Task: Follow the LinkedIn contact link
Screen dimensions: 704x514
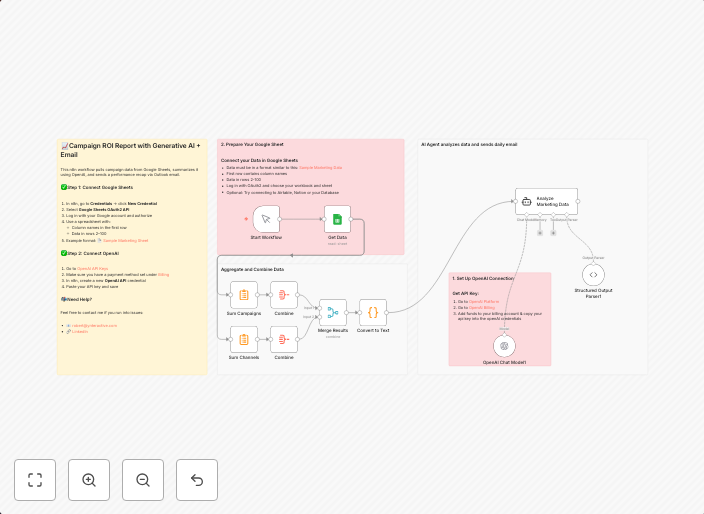Action: (x=79, y=331)
